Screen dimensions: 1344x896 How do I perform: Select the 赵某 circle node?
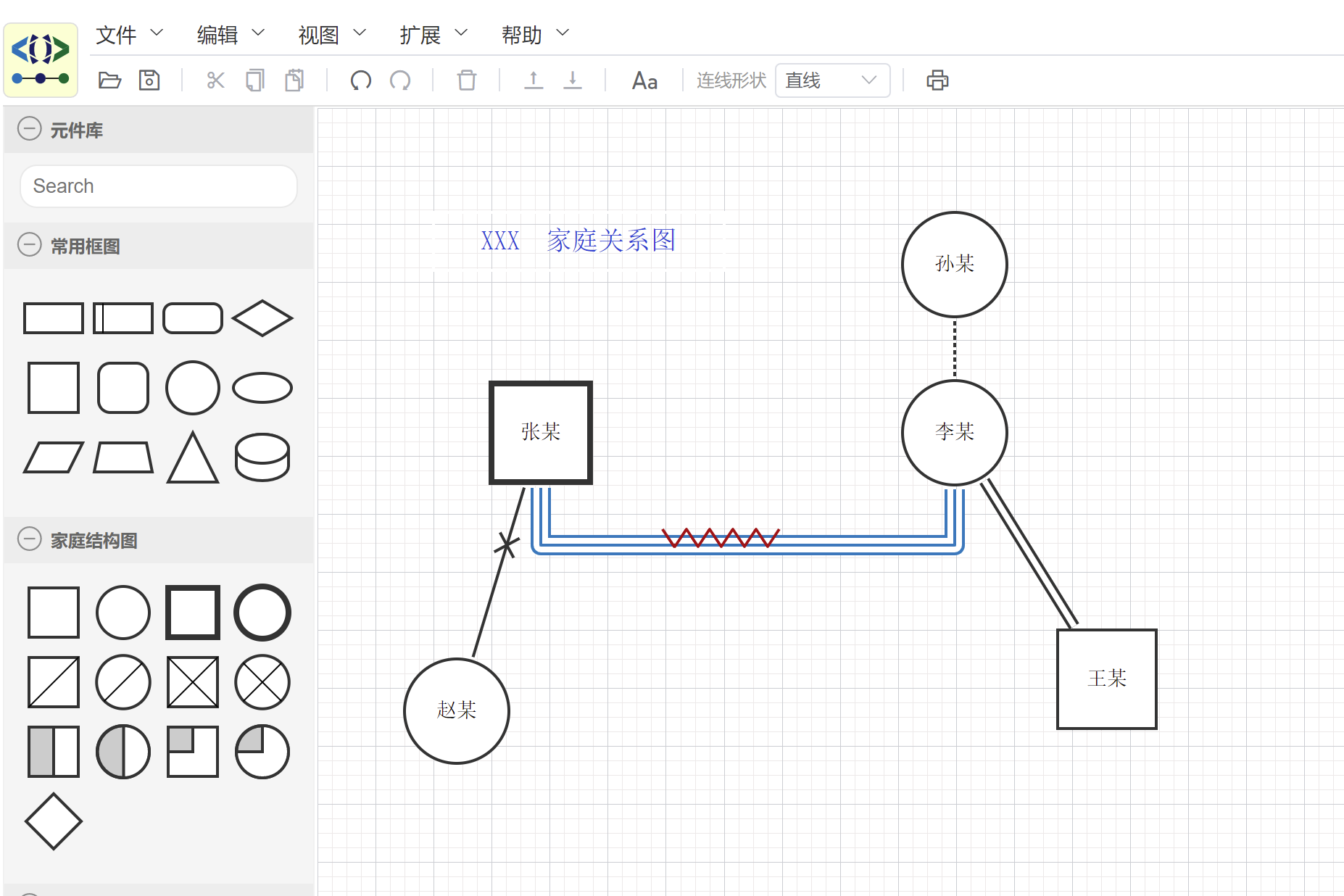coord(457,711)
